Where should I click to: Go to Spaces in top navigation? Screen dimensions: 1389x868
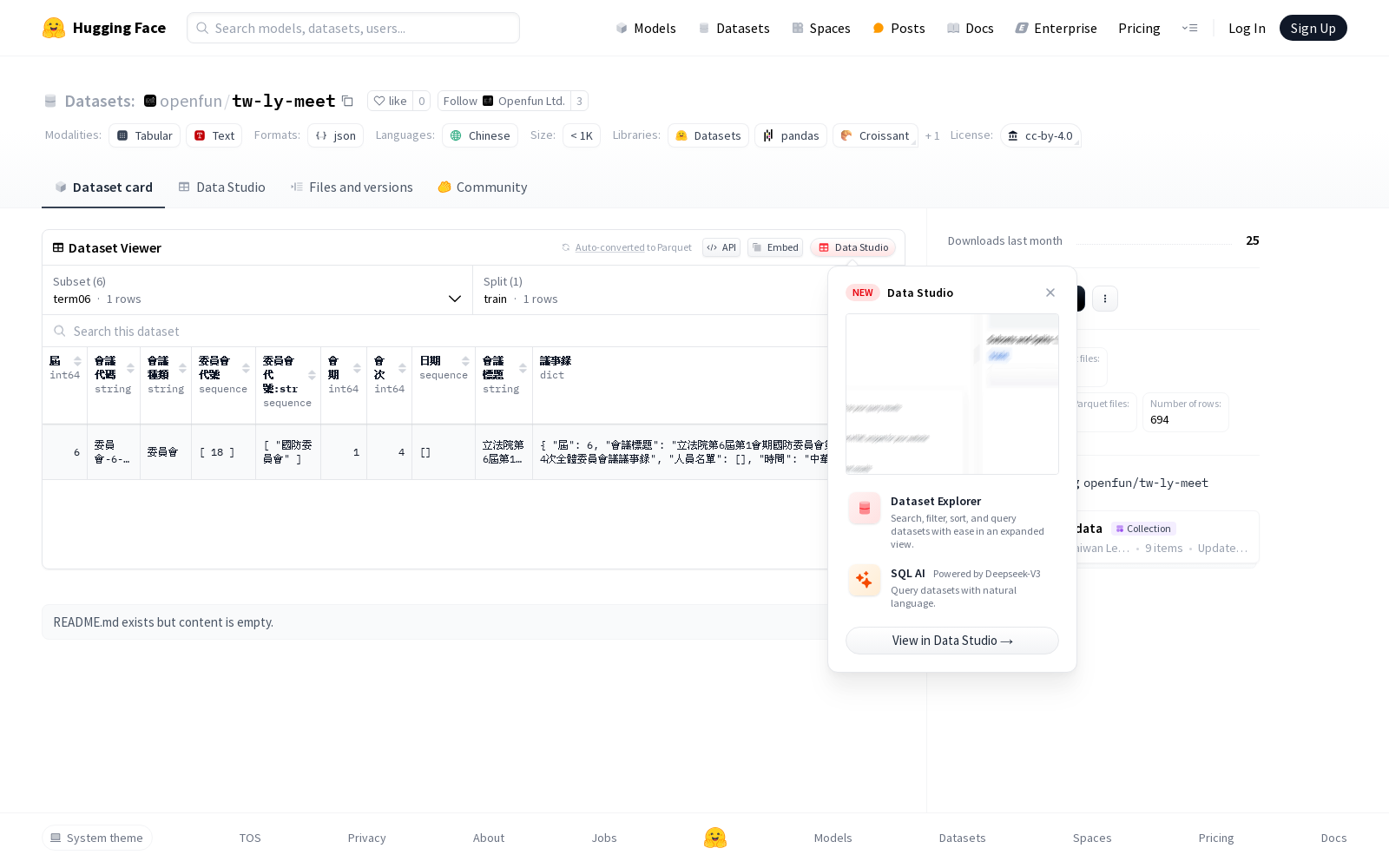[820, 28]
